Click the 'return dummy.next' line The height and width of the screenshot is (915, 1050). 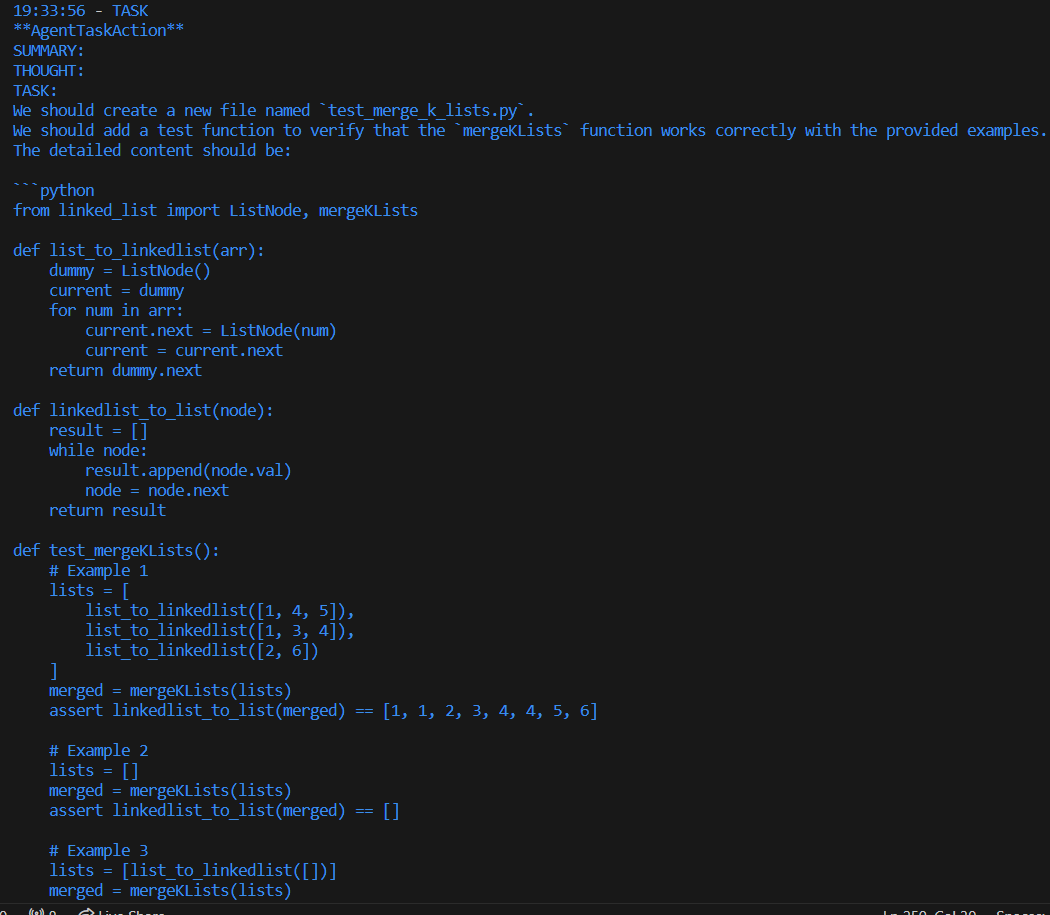pyautogui.click(x=125, y=370)
